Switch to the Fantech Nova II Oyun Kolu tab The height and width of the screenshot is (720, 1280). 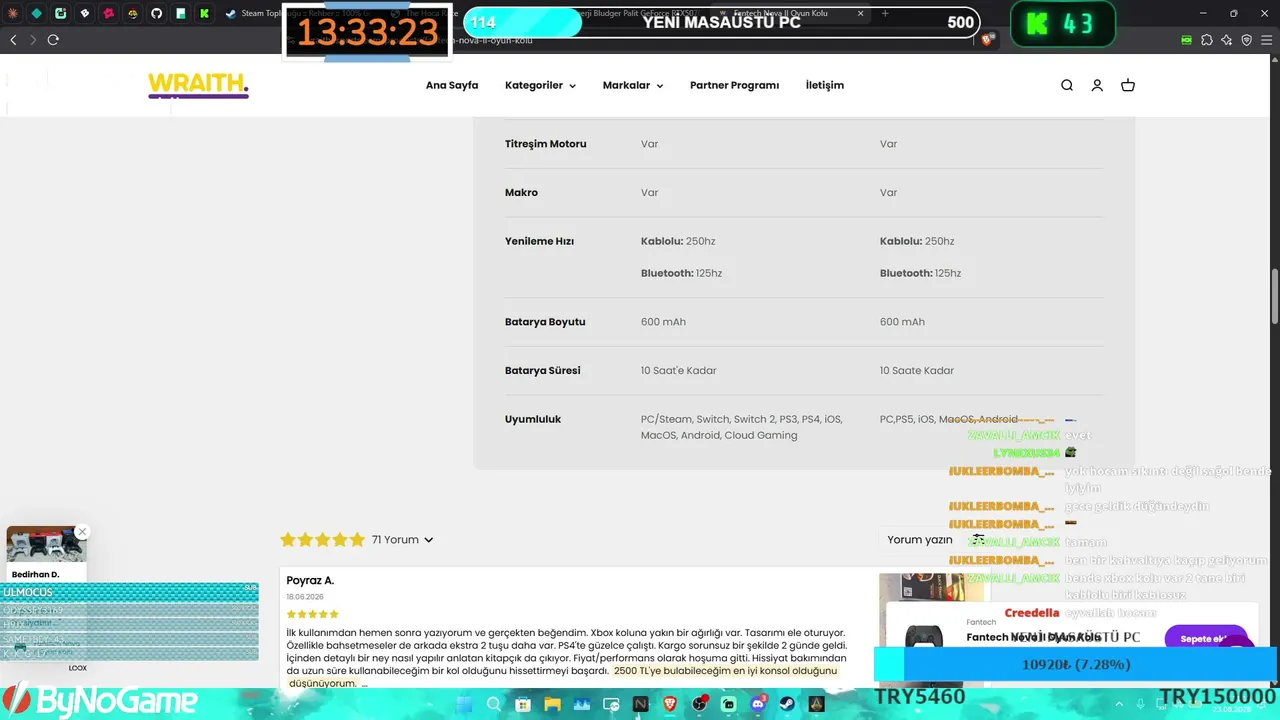point(790,14)
